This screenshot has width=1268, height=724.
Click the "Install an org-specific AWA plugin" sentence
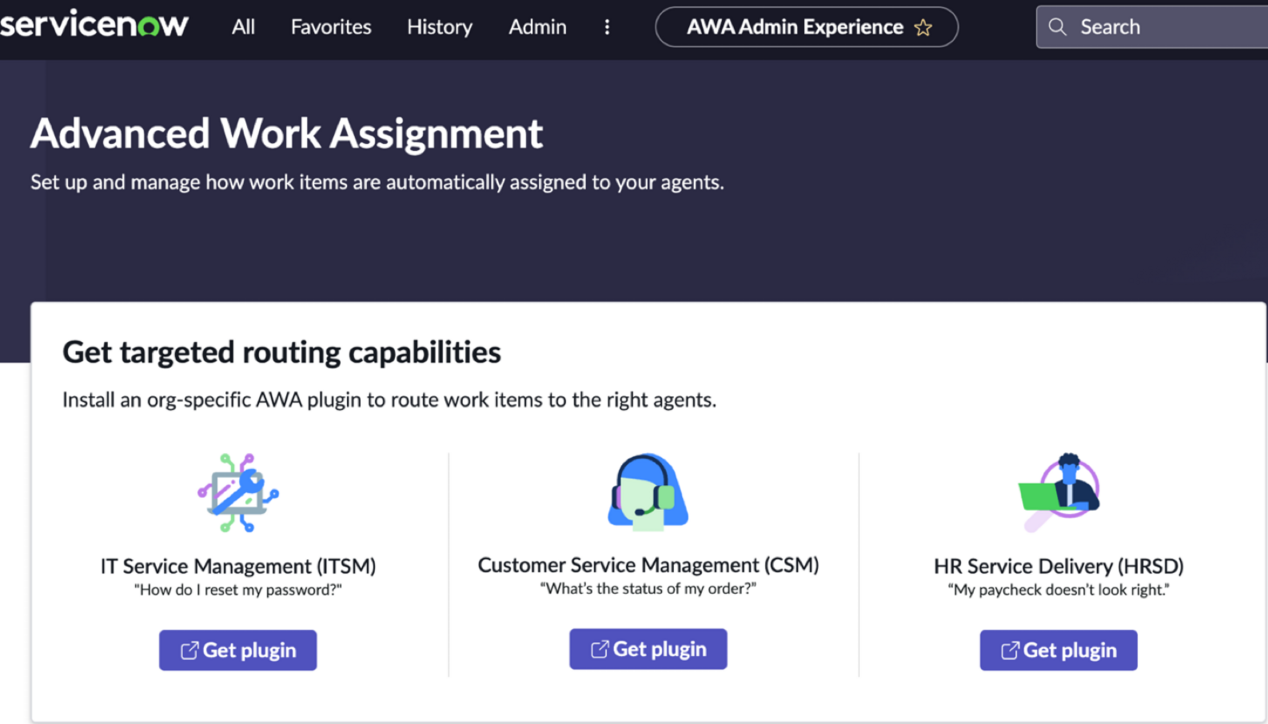click(389, 400)
